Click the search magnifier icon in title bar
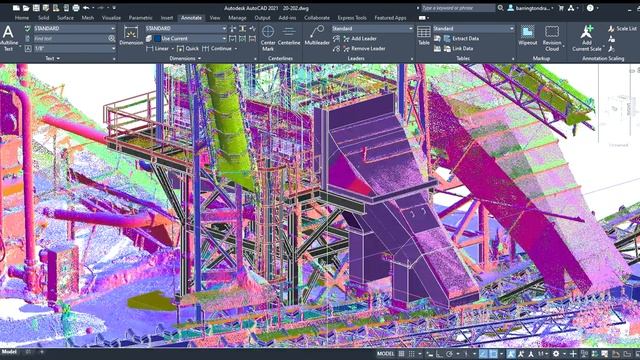 (x=500, y=8)
